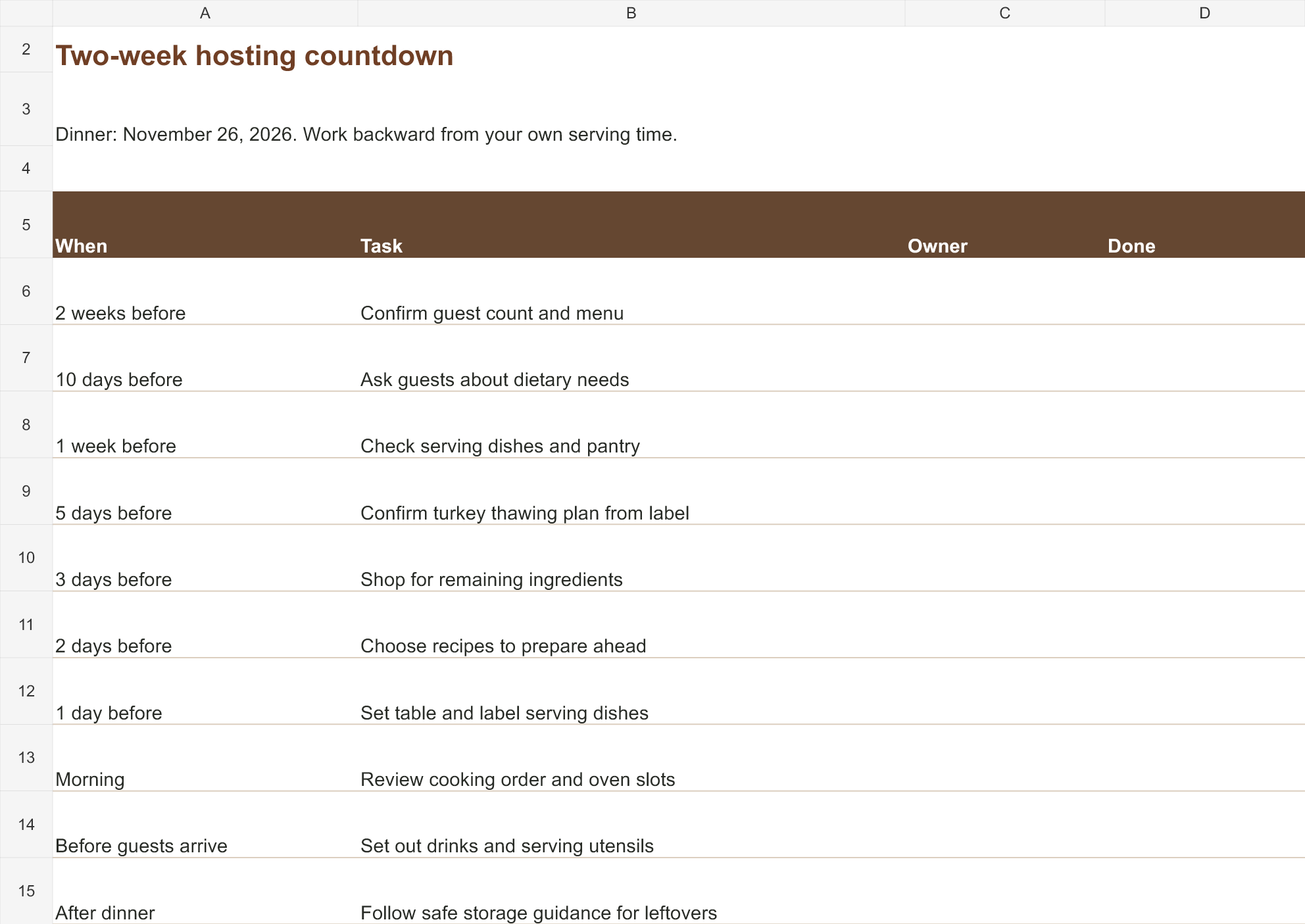Select the '1 week before' cell
Screen dimensions: 1305x924
[205, 425]
